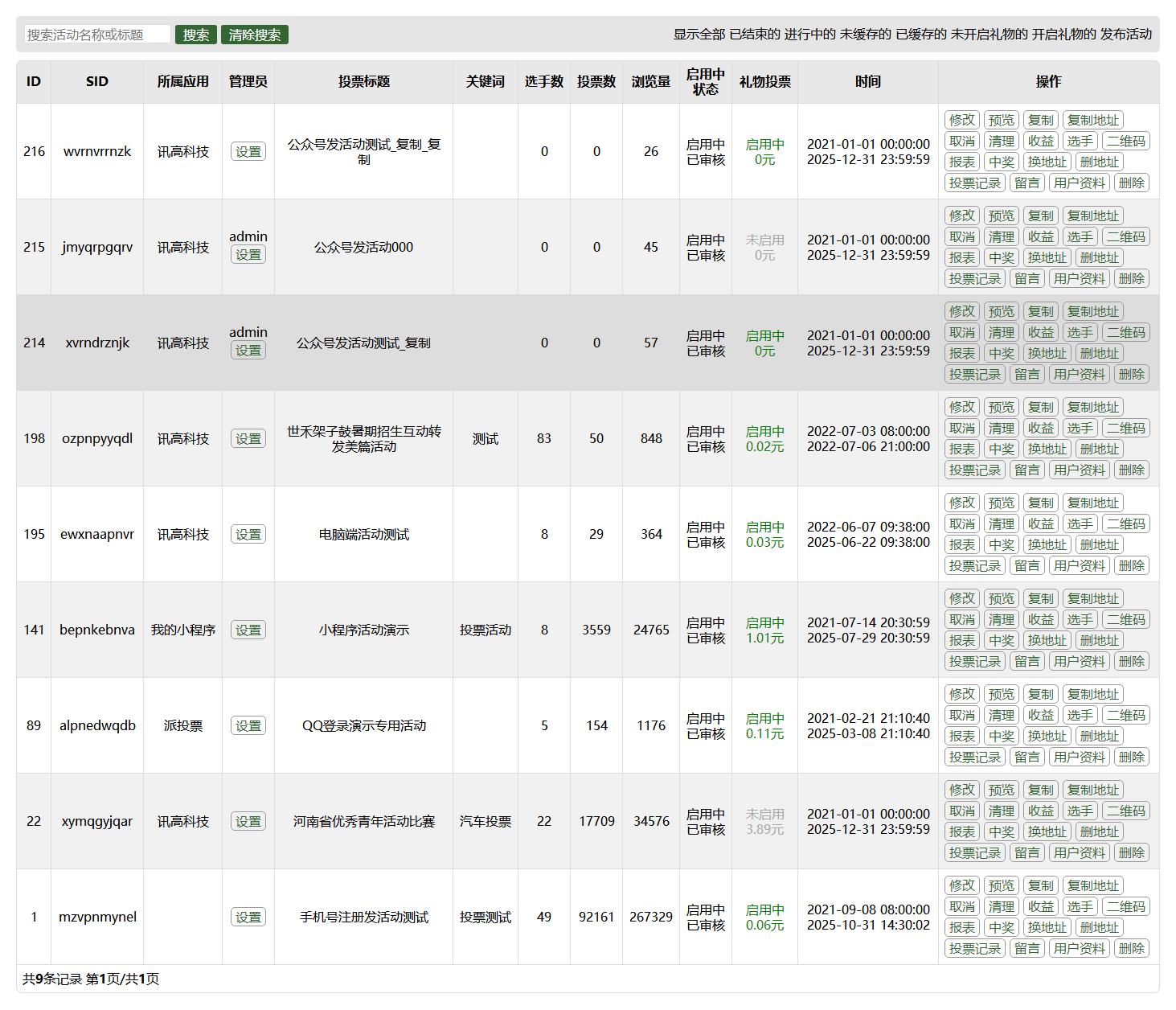The image size is (1176, 1010).
Task: Click 选手 for 河南省优秀青年活动比赛 row
Action: pyautogui.click(x=1080, y=811)
